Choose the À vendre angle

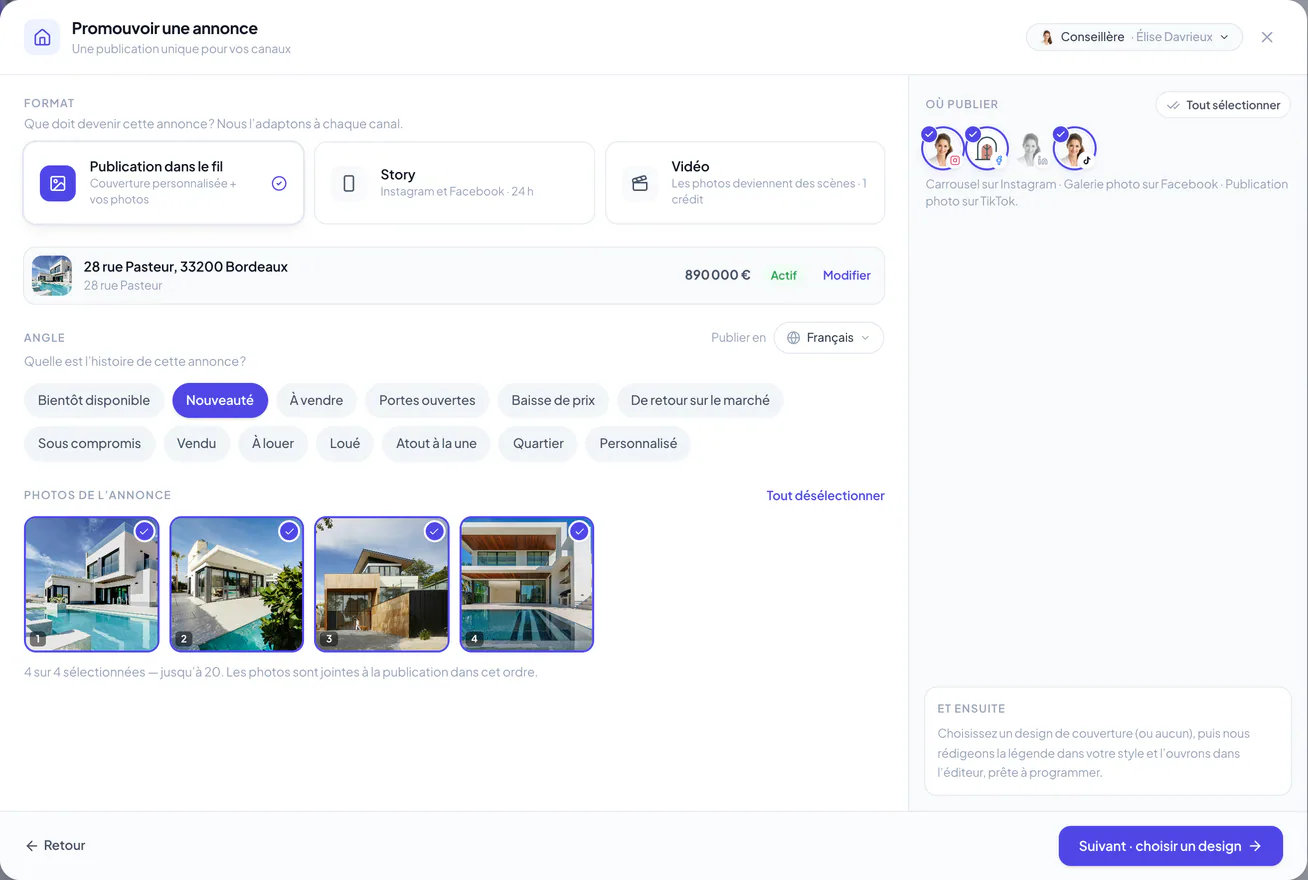click(316, 401)
